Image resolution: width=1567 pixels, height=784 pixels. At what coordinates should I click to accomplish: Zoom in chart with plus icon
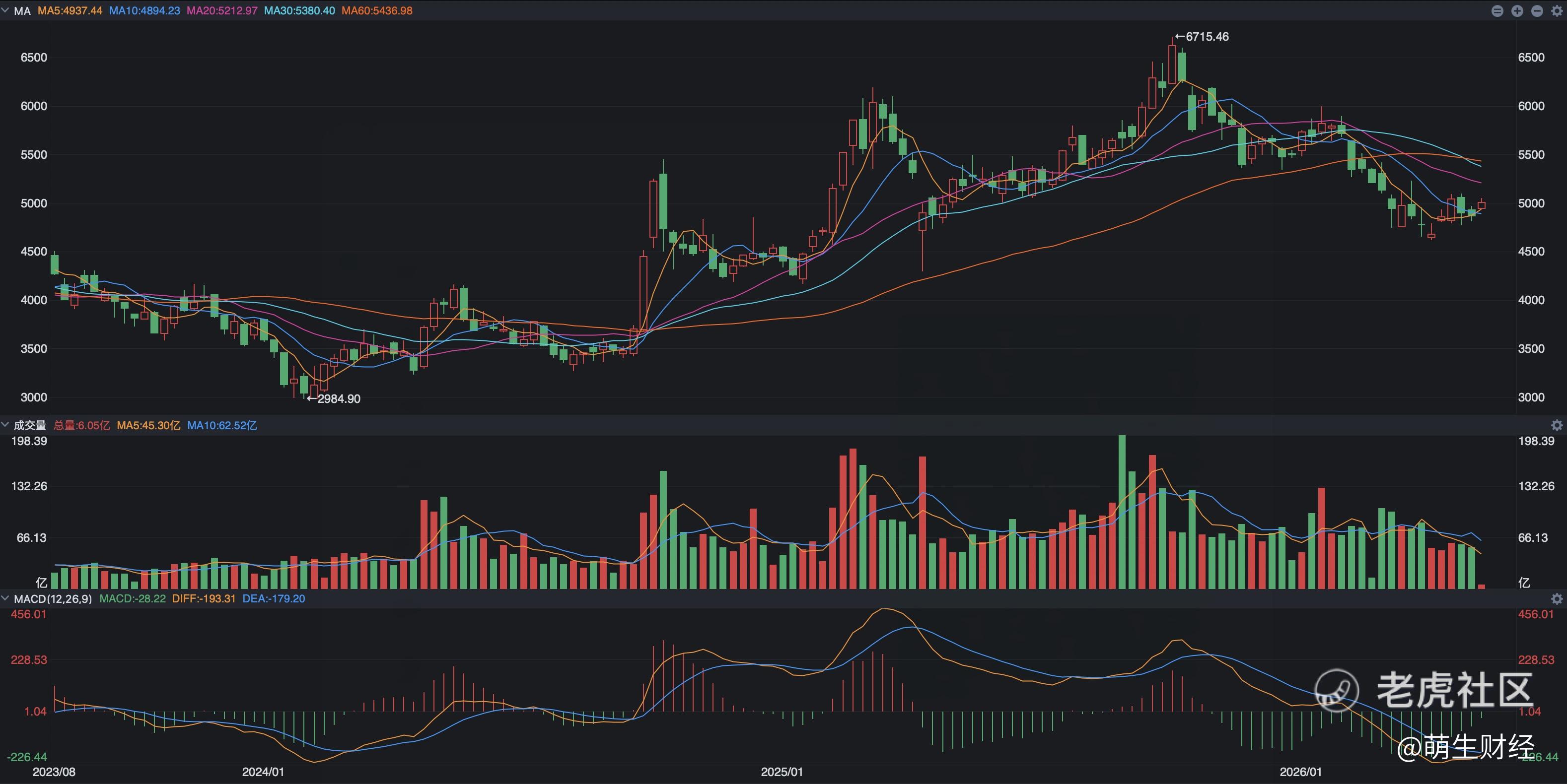[1517, 11]
